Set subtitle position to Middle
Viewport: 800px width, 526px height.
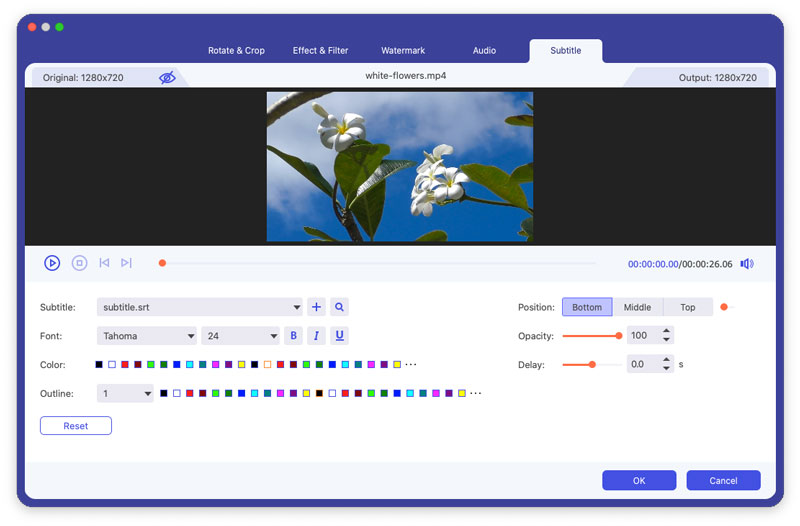(637, 307)
